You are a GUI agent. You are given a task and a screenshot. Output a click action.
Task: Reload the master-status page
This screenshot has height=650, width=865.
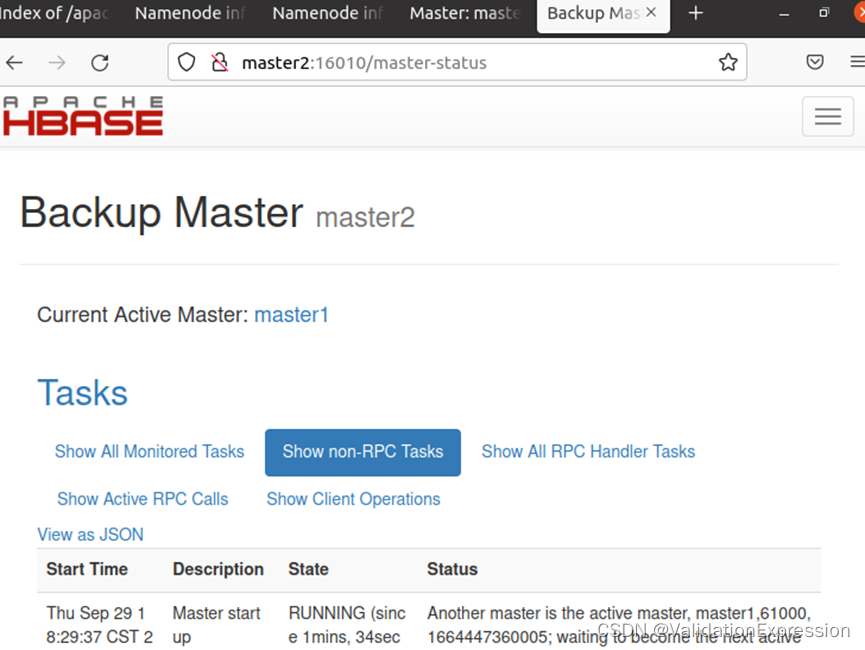click(100, 63)
